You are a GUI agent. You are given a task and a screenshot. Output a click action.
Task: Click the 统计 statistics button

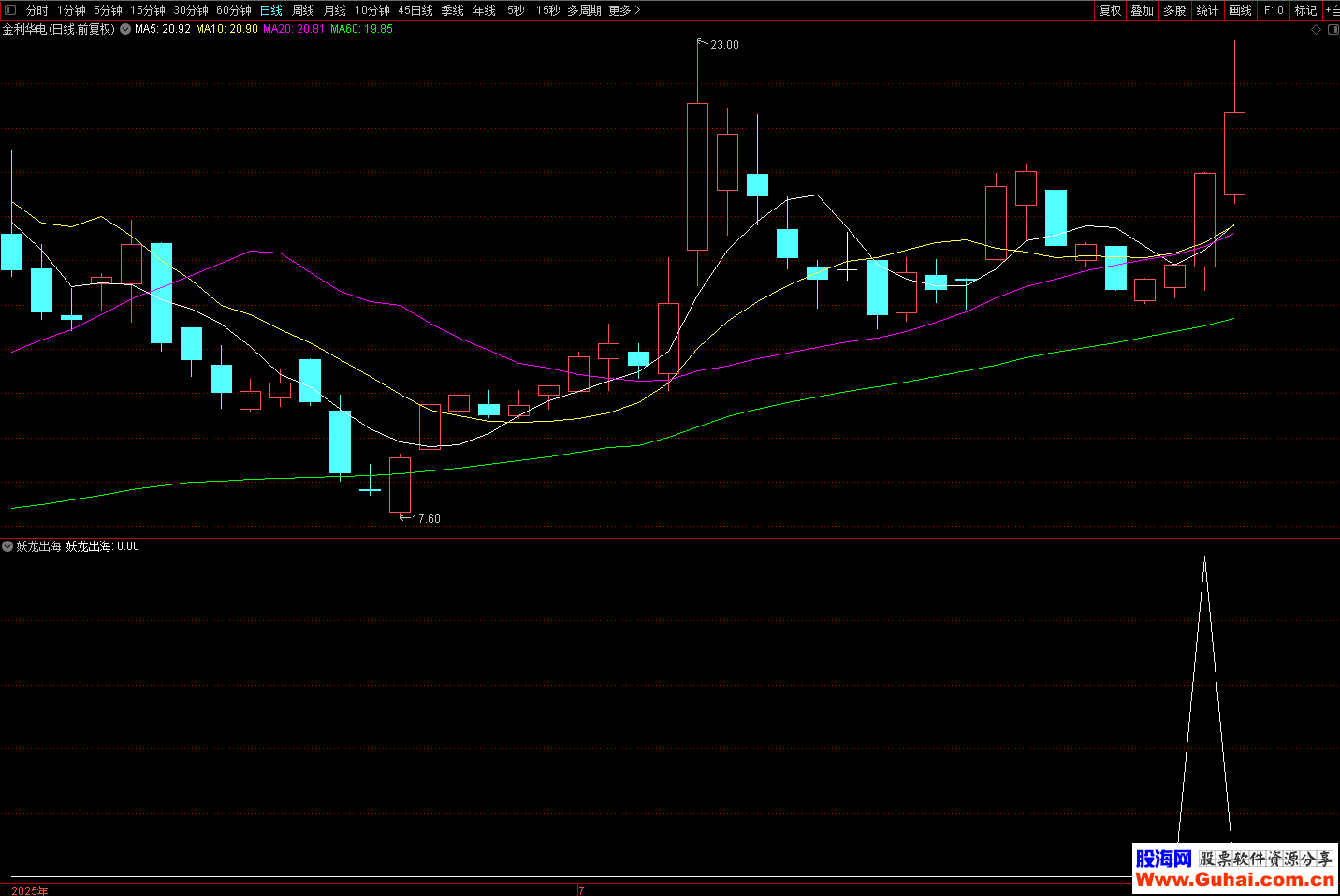(1207, 10)
